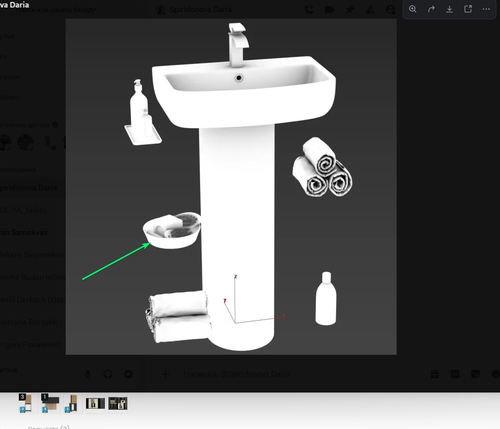The width and height of the screenshot is (500, 429).
Task: Start a video call with the camera icon
Action: point(329,10)
